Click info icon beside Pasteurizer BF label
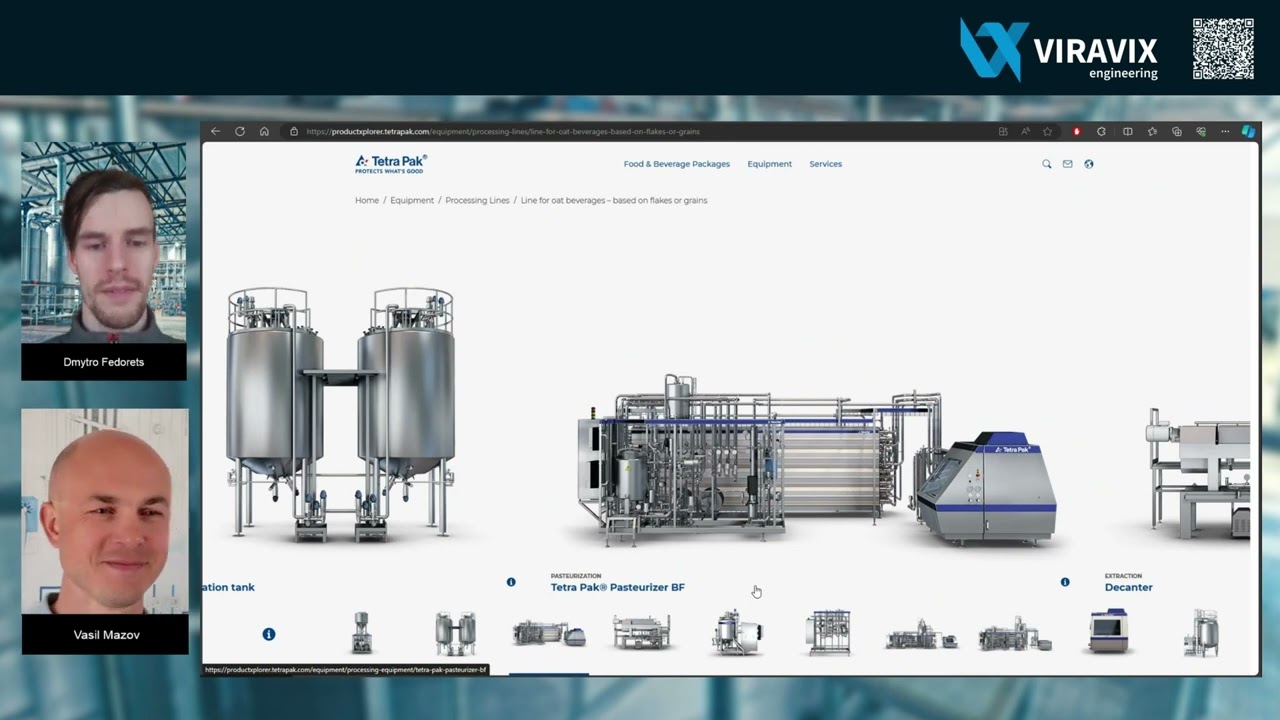This screenshot has height=720, width=1280. pyautogui.click(x=511, y=582)
